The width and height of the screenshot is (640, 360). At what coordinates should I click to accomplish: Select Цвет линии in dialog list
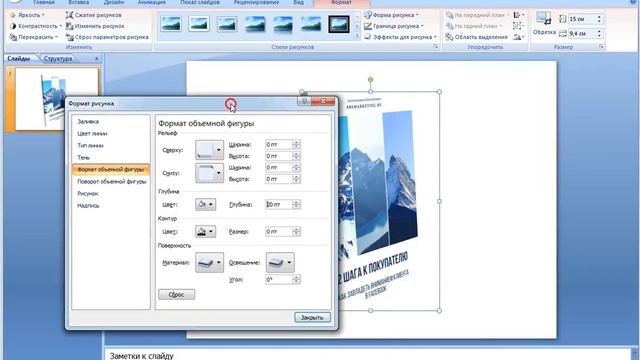pos(111,133)
